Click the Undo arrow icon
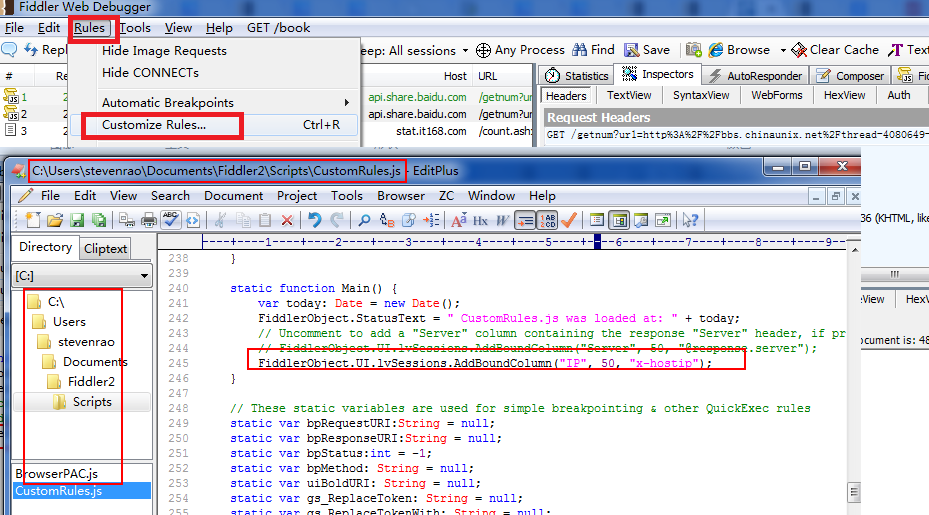This screenshot has height=515, width=929. pos(315,220)
